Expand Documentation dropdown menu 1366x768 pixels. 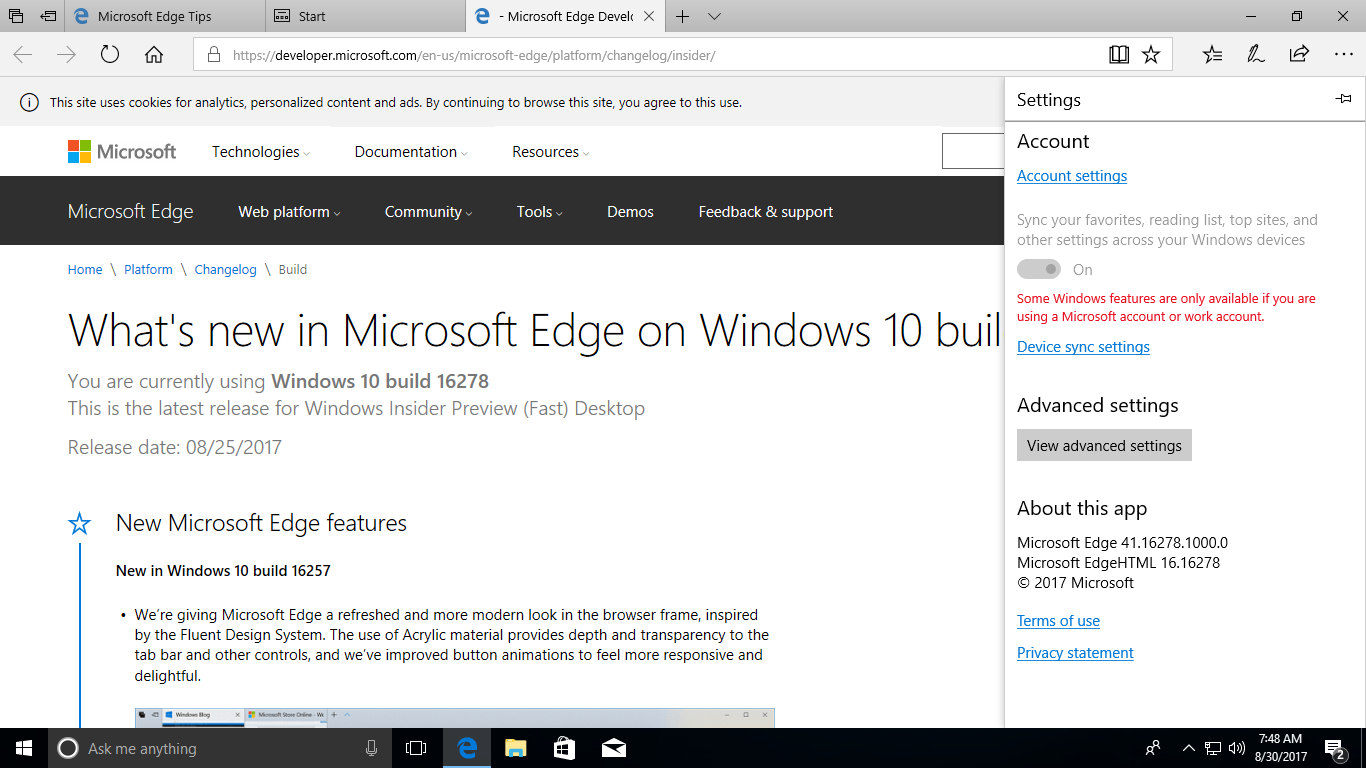tap(411, 152)
